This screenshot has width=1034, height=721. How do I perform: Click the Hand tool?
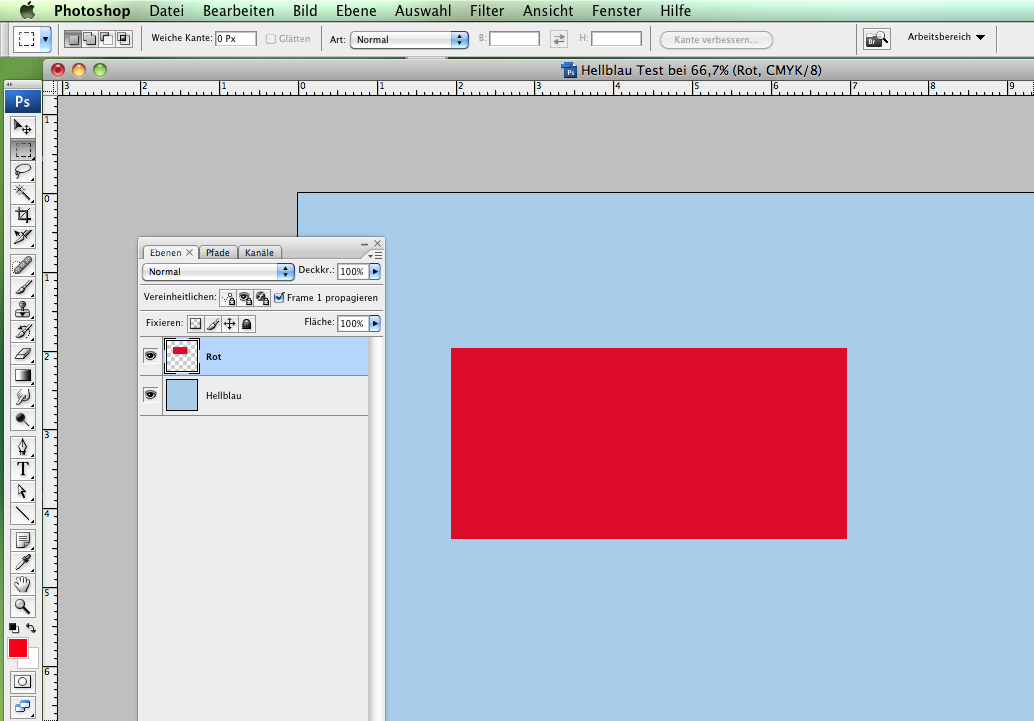pyautogui.click(x=22, y=584)
